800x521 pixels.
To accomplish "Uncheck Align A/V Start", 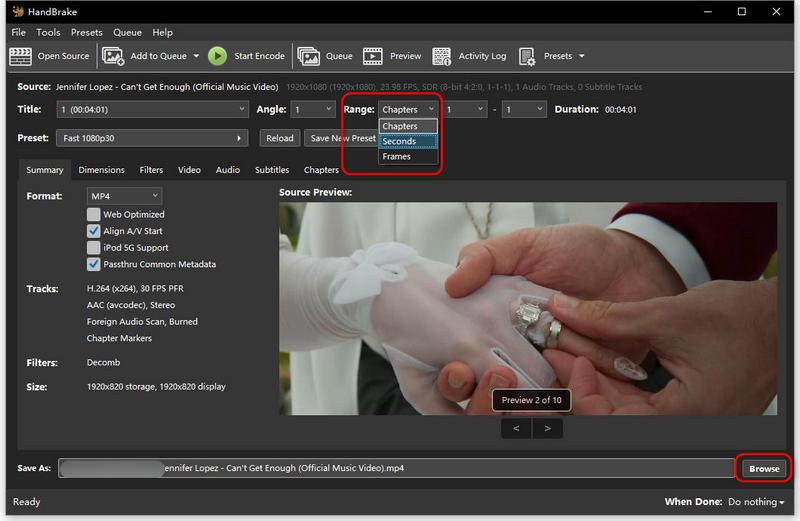I will click(x=94, y=231).
